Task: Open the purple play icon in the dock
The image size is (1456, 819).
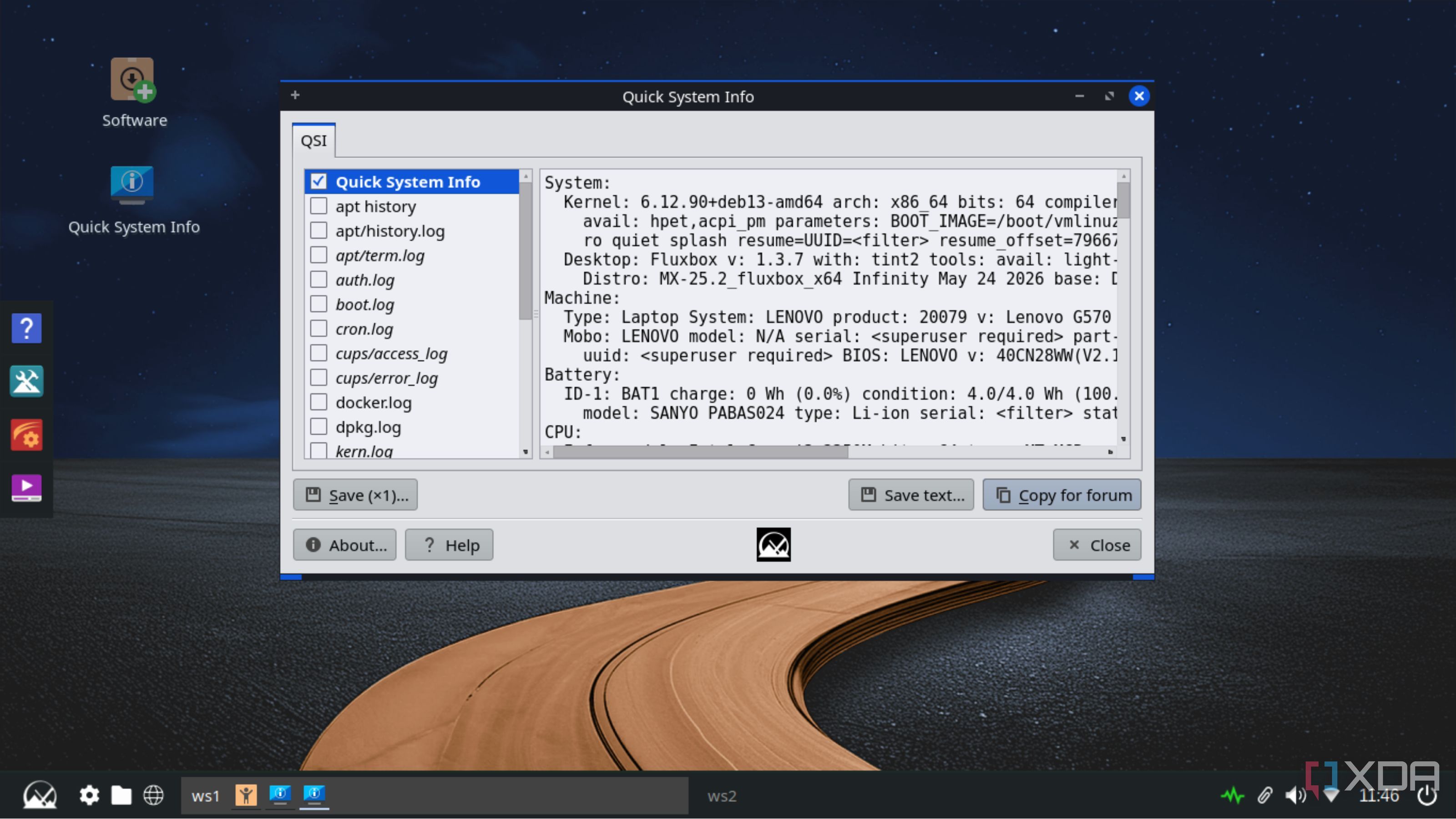Action: tap(26, 487)
